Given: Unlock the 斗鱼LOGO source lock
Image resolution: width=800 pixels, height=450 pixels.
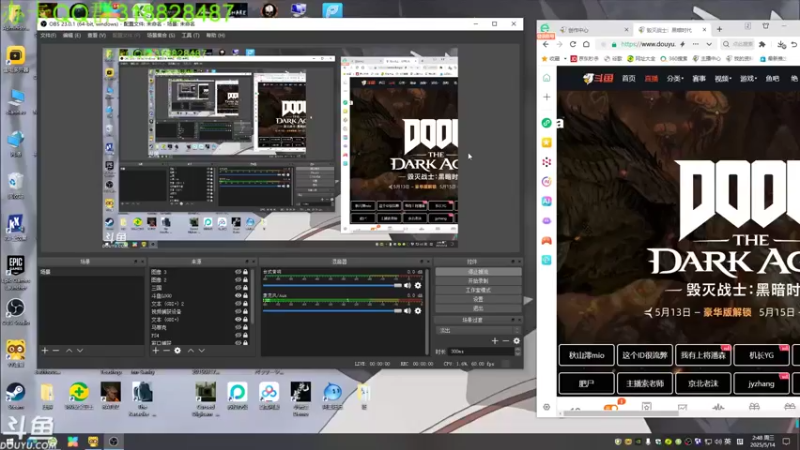Looking at the screenshot, I should (245, 295).
